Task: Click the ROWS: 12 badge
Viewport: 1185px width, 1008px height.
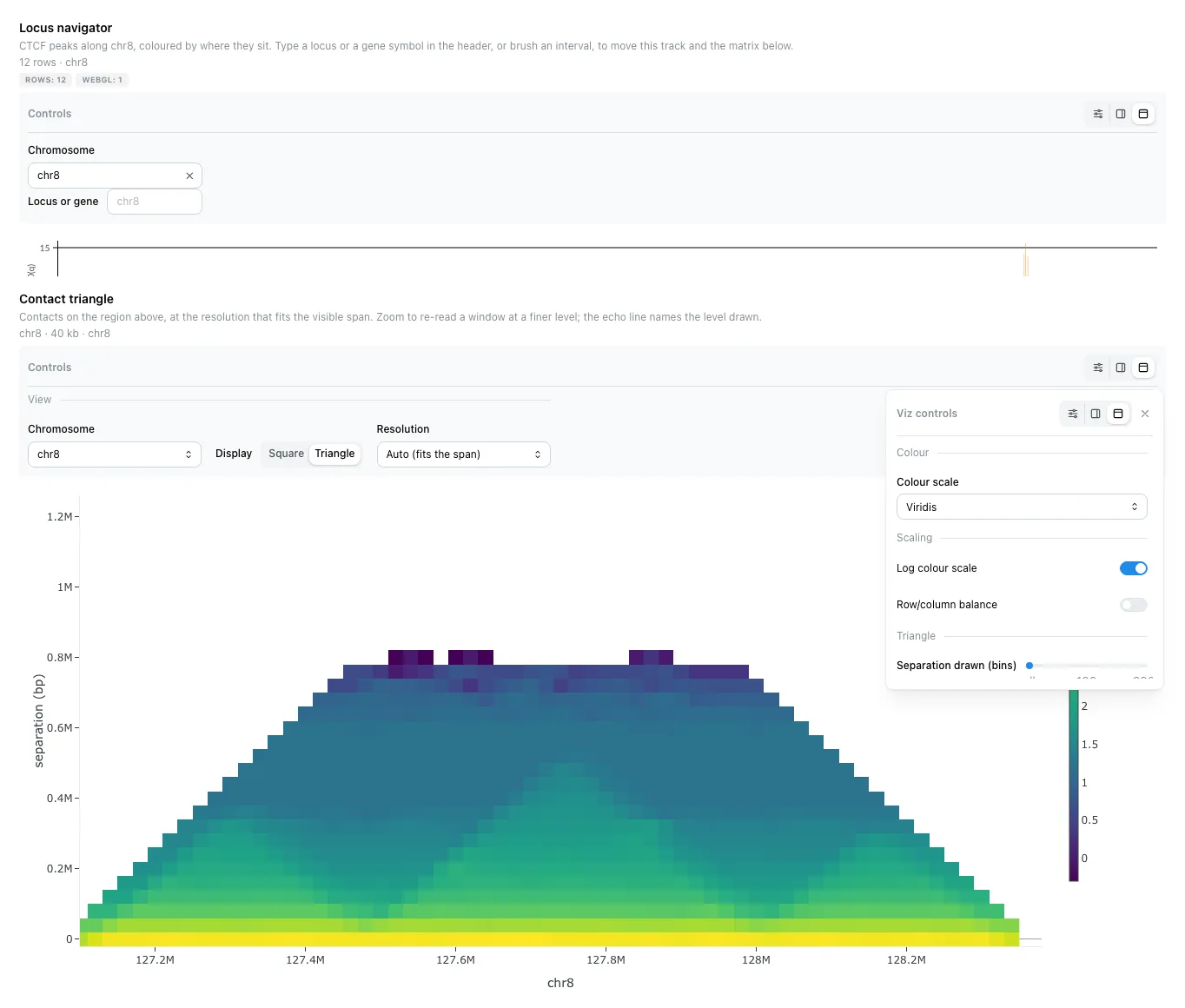Action: pyautogui.click(x=46, y=80)
